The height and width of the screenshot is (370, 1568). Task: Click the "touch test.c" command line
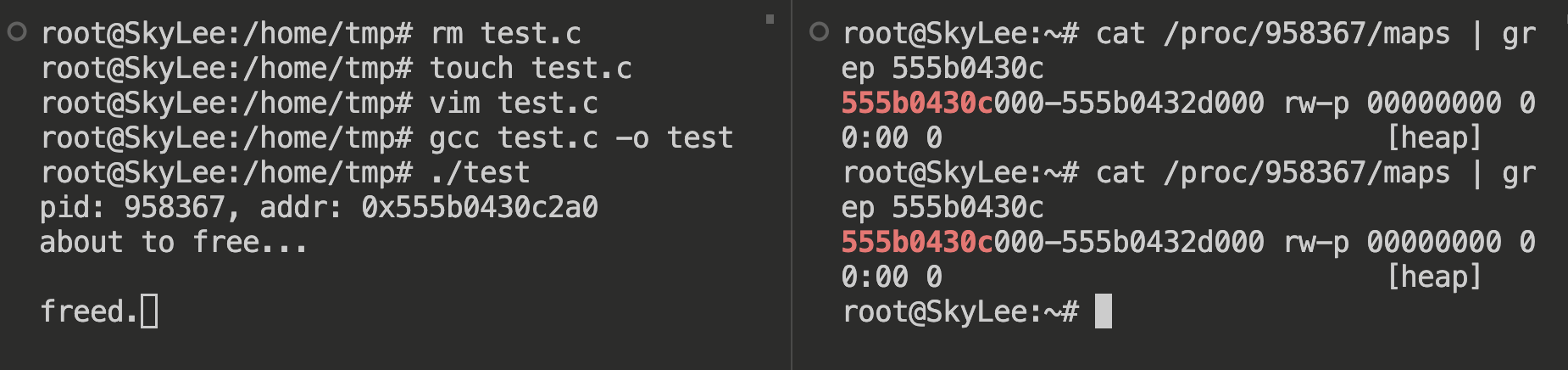click(x=531, y=69)
